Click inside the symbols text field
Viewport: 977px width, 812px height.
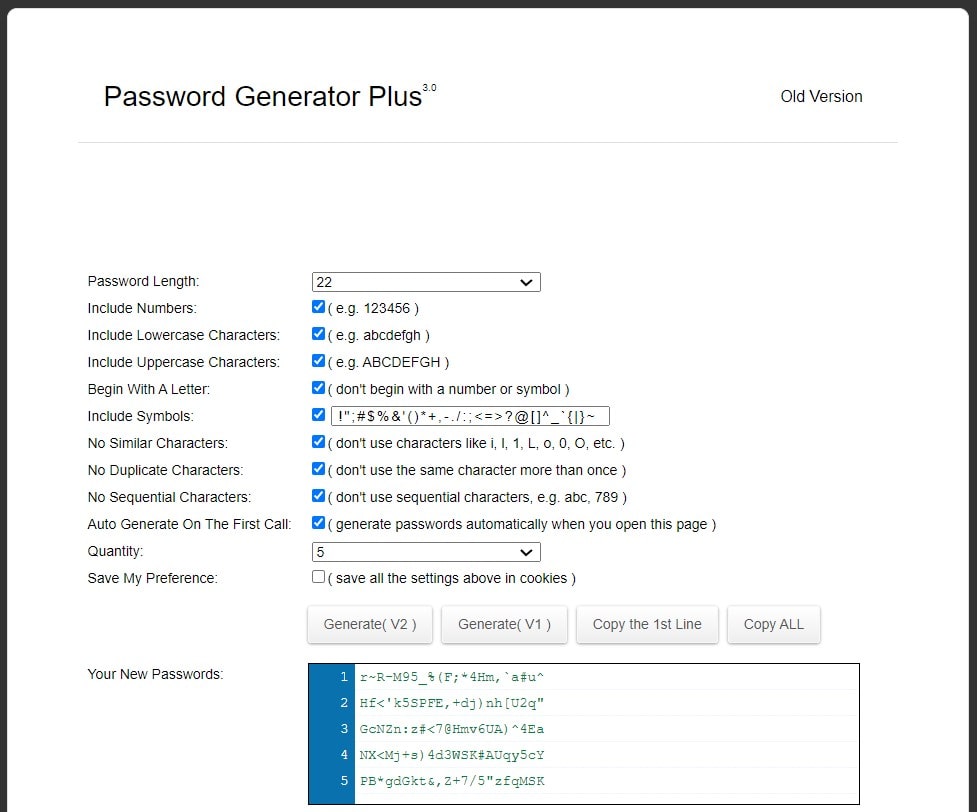469,416
